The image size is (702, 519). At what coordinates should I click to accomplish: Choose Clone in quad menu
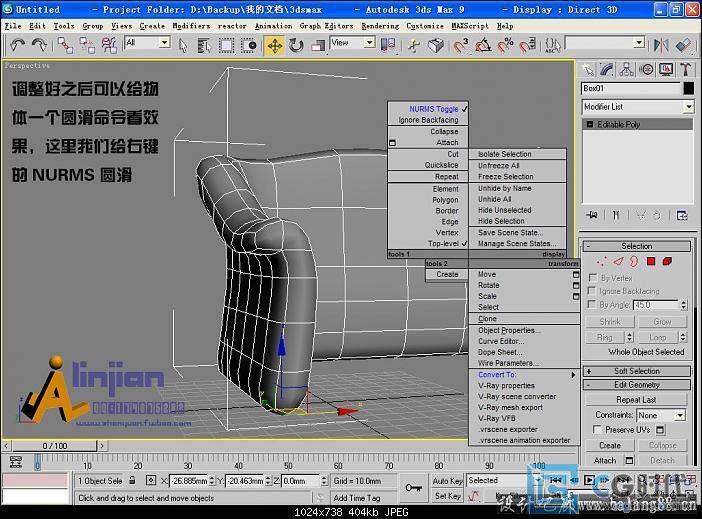tap(487, 319)
